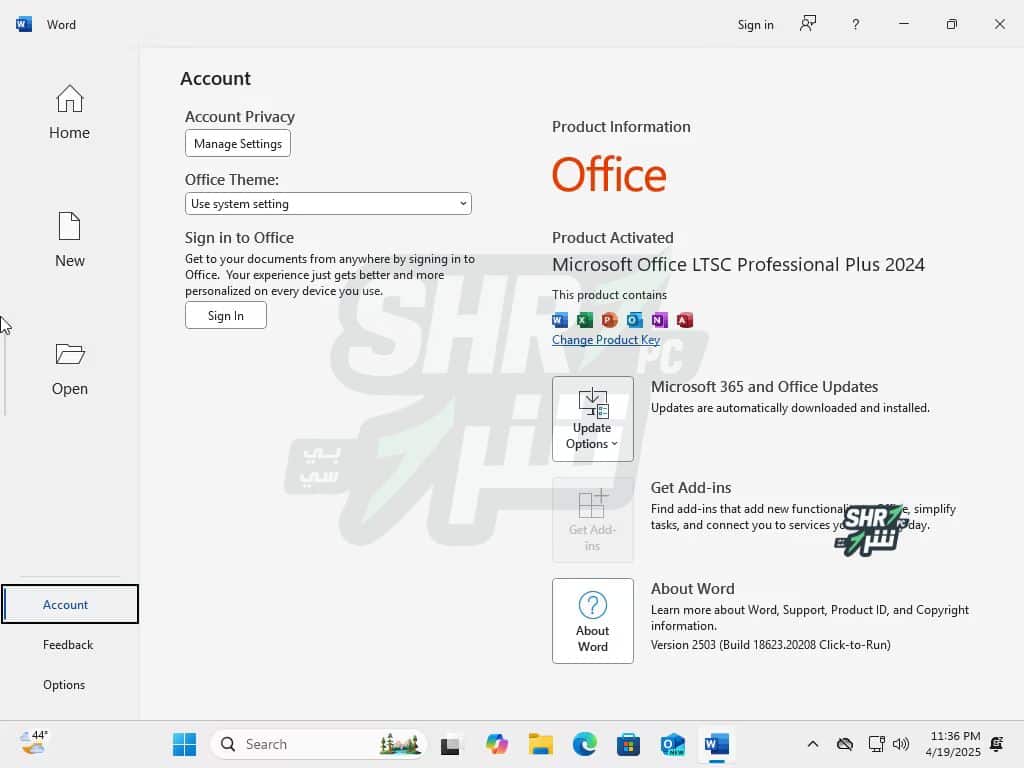Open File Explorer from the taskbar
The width and height of the screenshot is (1024, 768).
(541, 744)
